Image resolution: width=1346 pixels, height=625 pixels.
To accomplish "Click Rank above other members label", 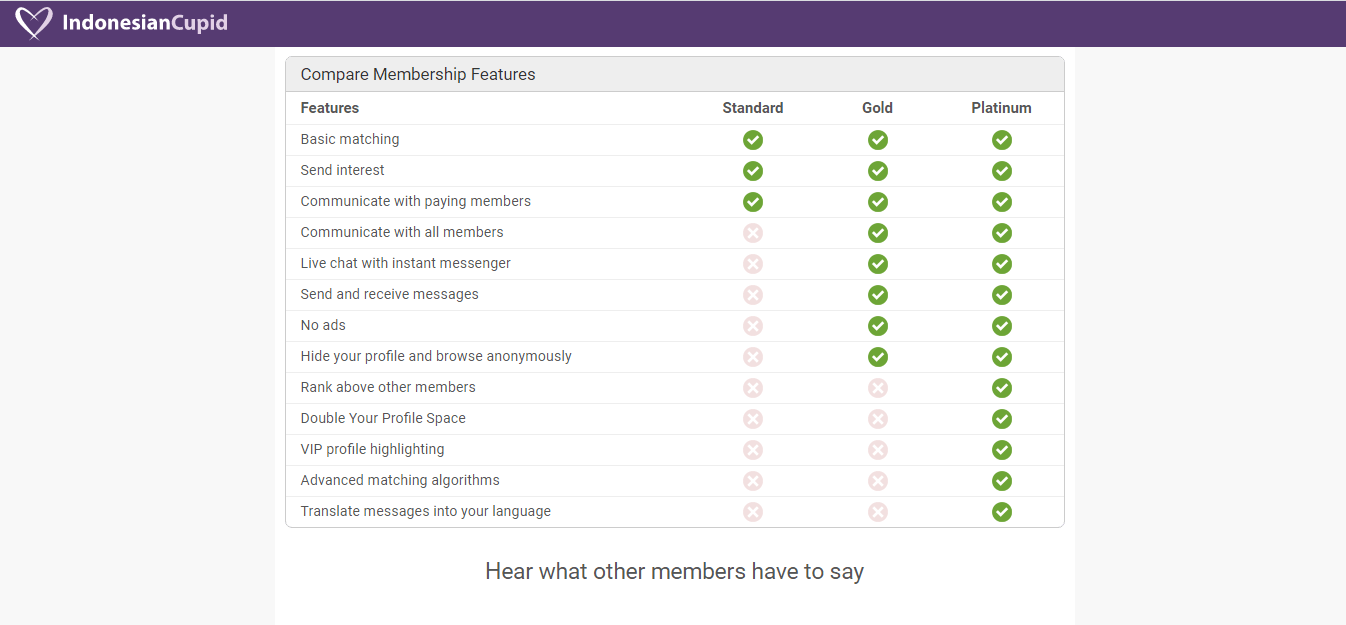I will [x=388, y=387].
